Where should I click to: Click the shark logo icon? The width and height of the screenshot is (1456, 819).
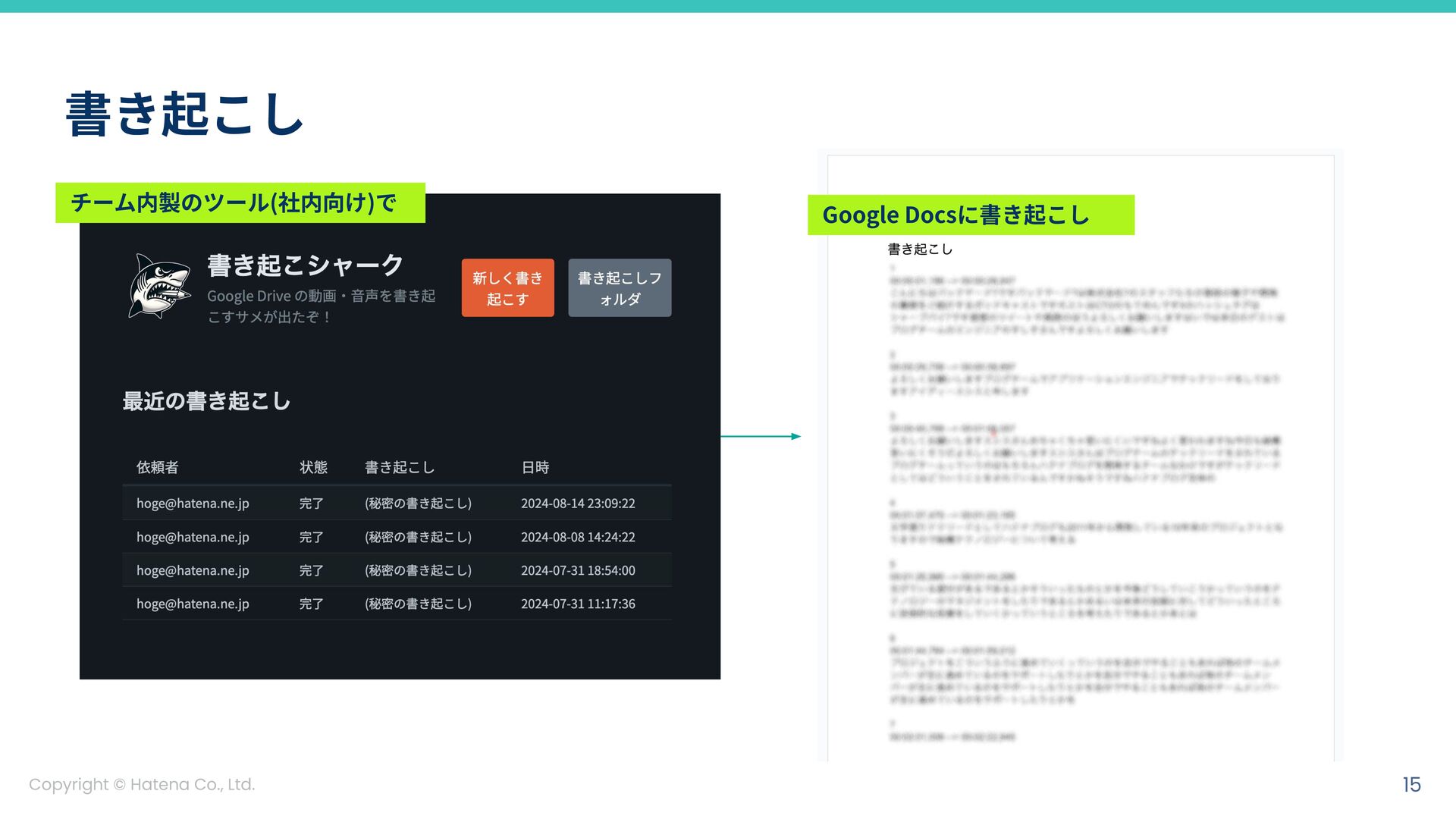click(159, 287)
